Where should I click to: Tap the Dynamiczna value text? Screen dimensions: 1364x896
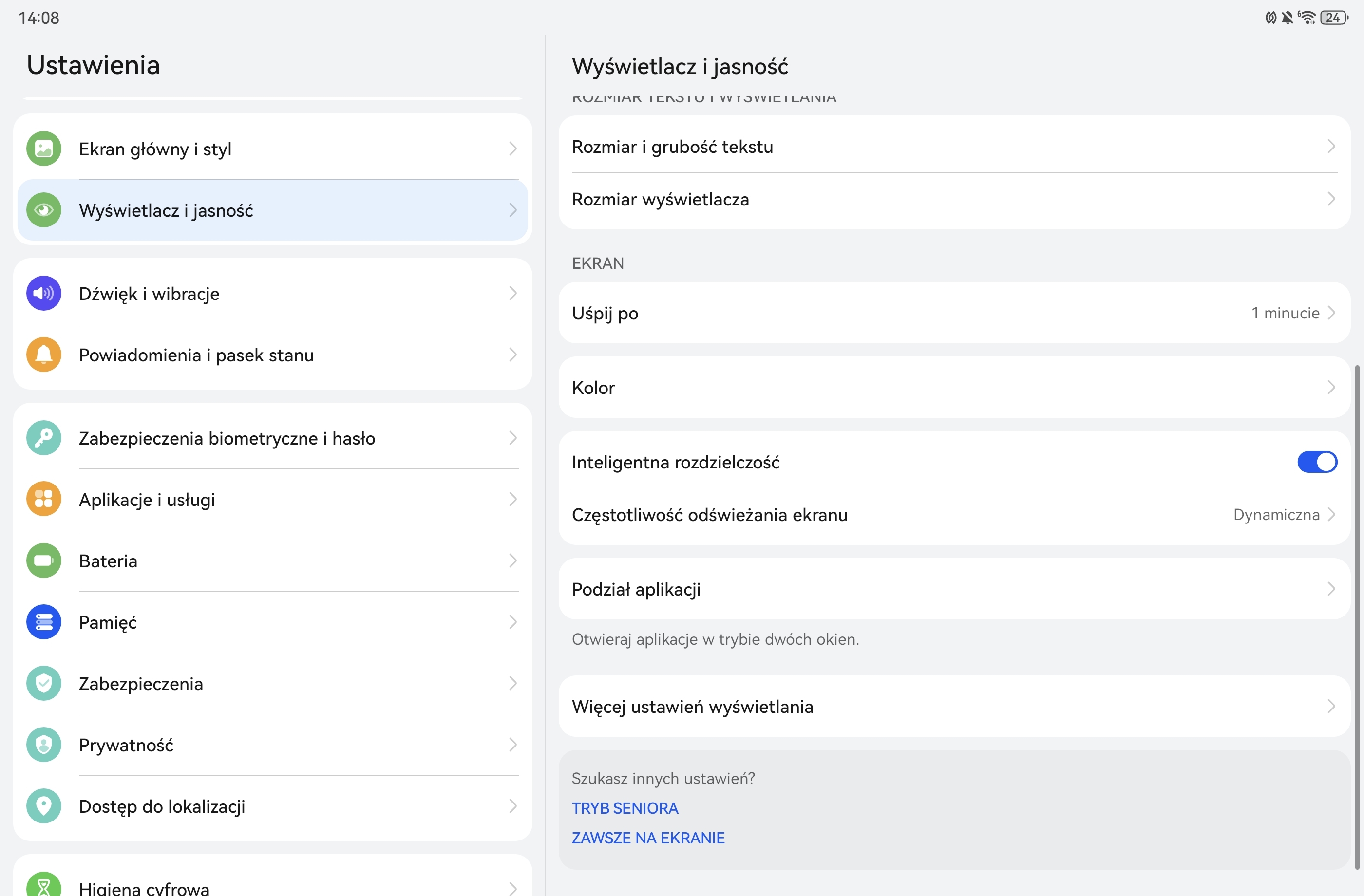coord(1276,515)
